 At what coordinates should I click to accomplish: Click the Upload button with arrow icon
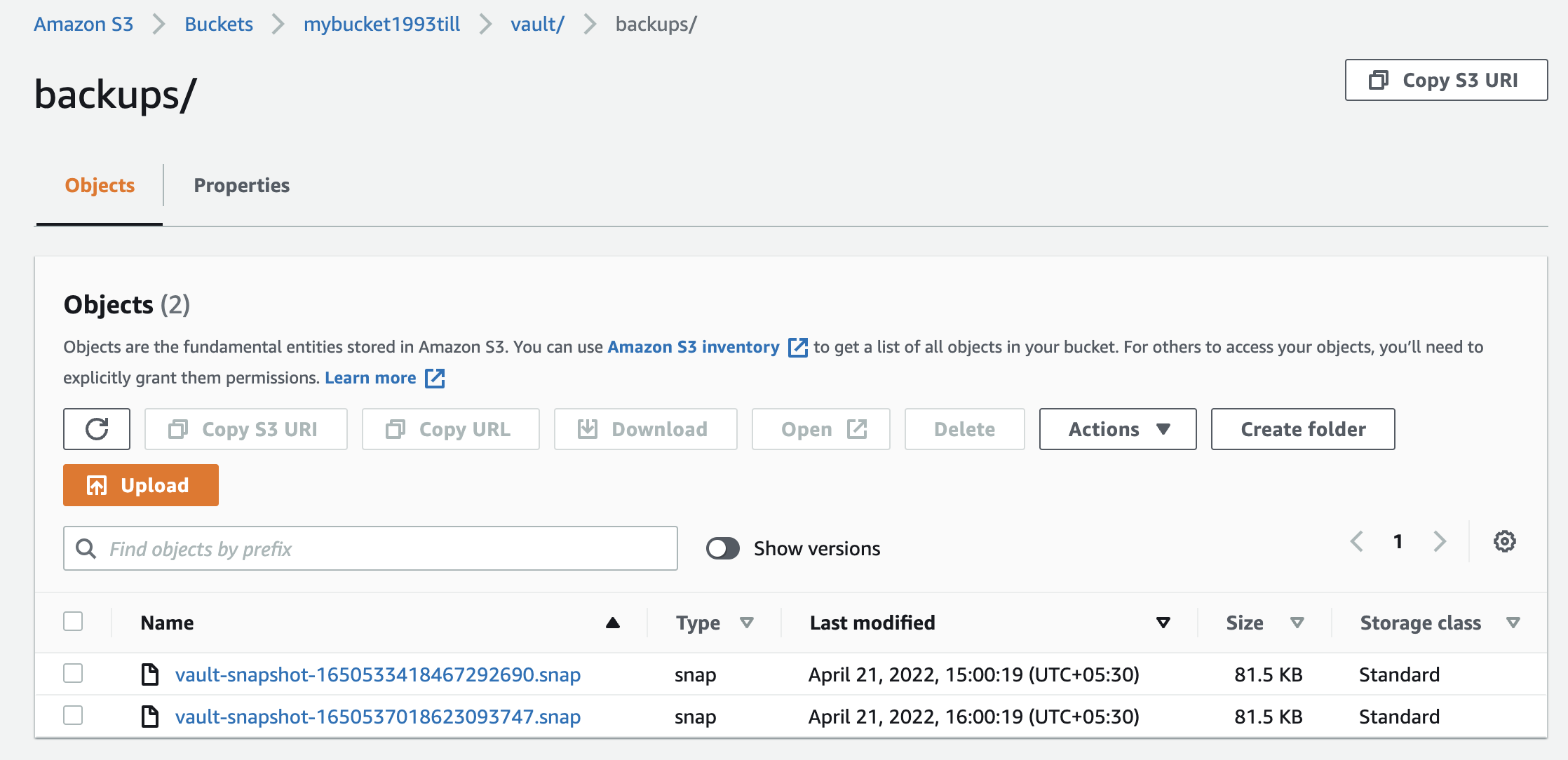(x=141, y=485)
